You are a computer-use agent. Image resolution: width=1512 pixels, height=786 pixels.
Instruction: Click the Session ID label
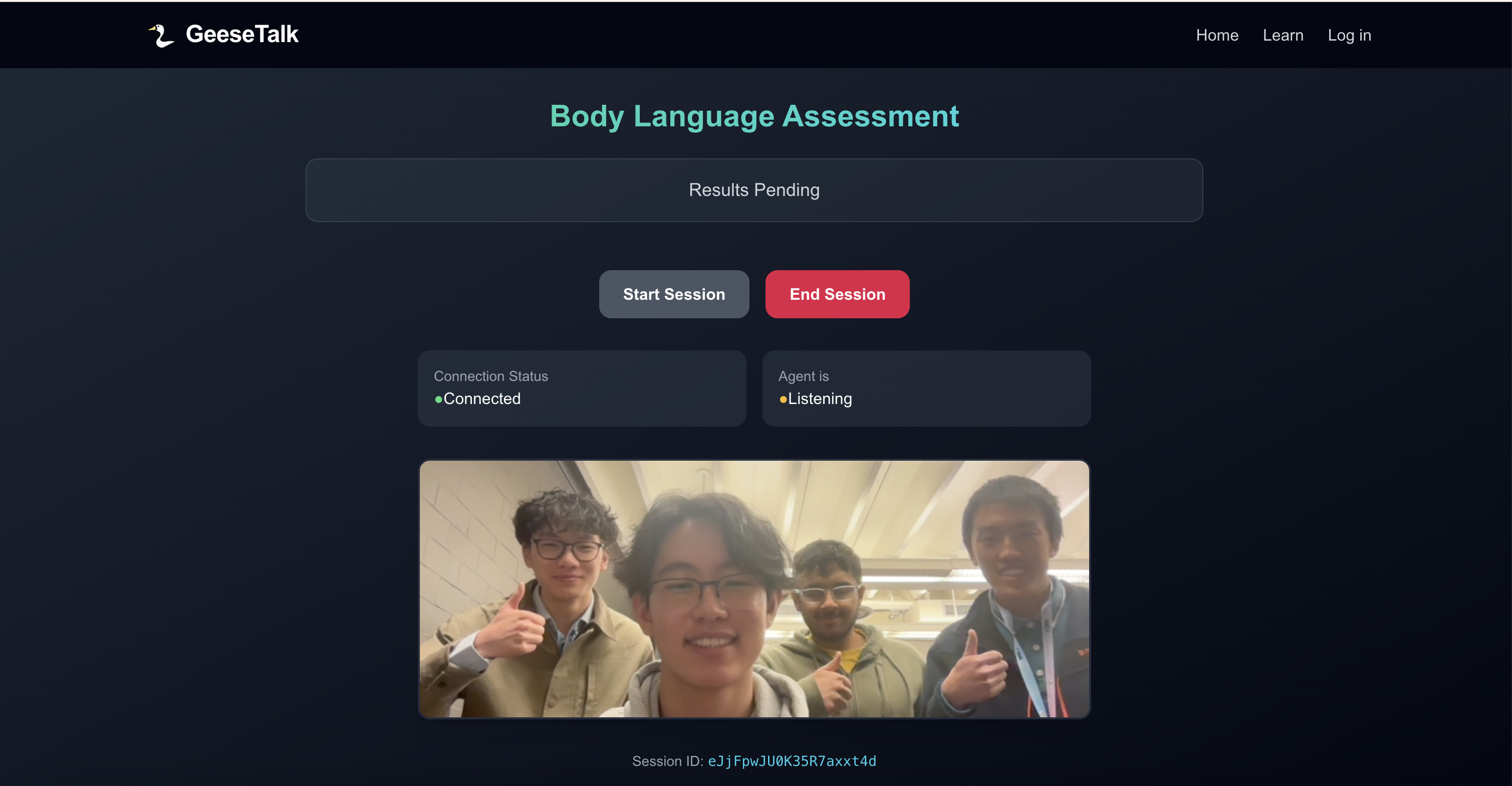[x=667, y=761]
